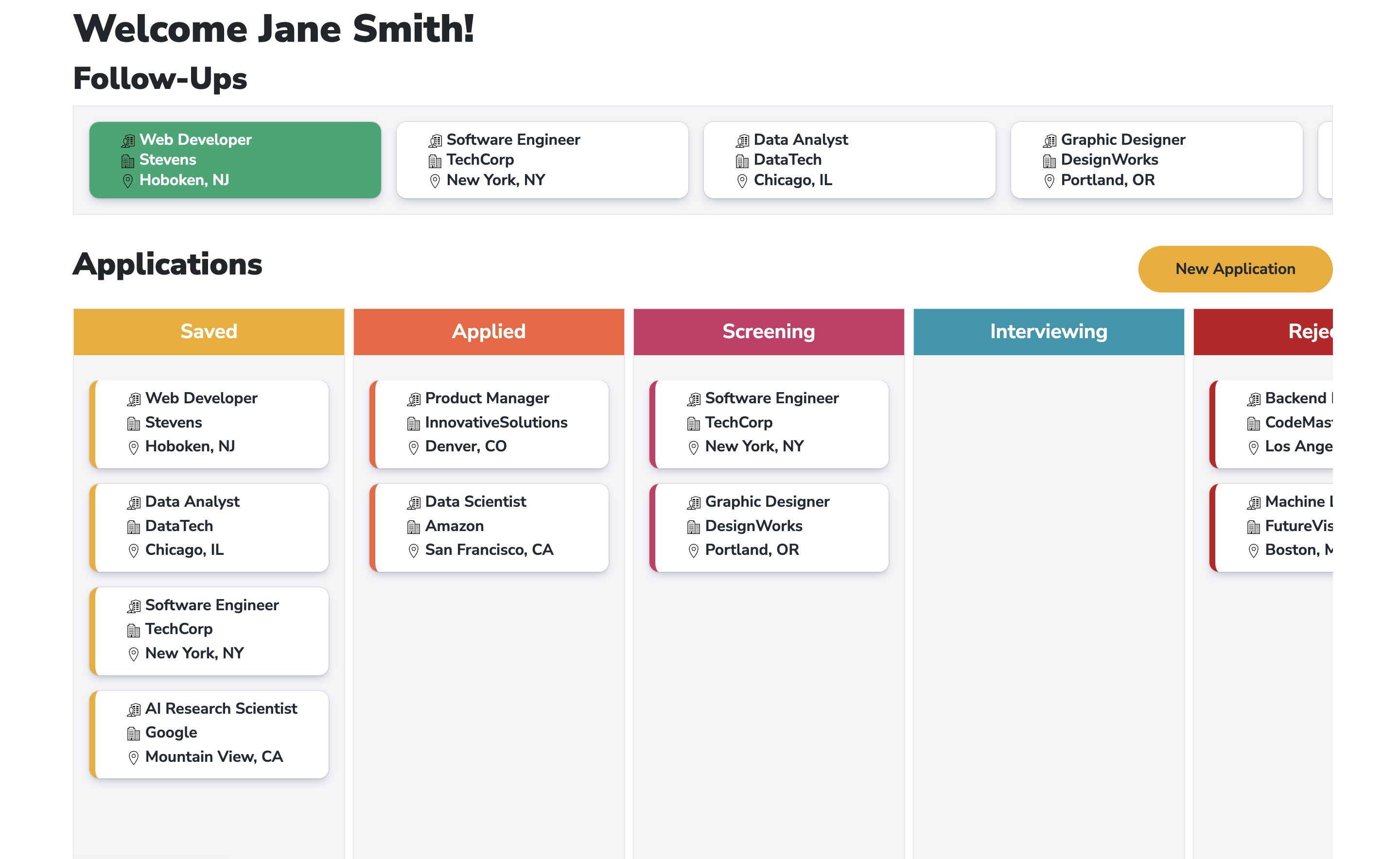Click location pin beside Portland, OR in Follow-Ups
Image resolution: width=1400 pixels, height=859 pixels.
click(1050, 181)
